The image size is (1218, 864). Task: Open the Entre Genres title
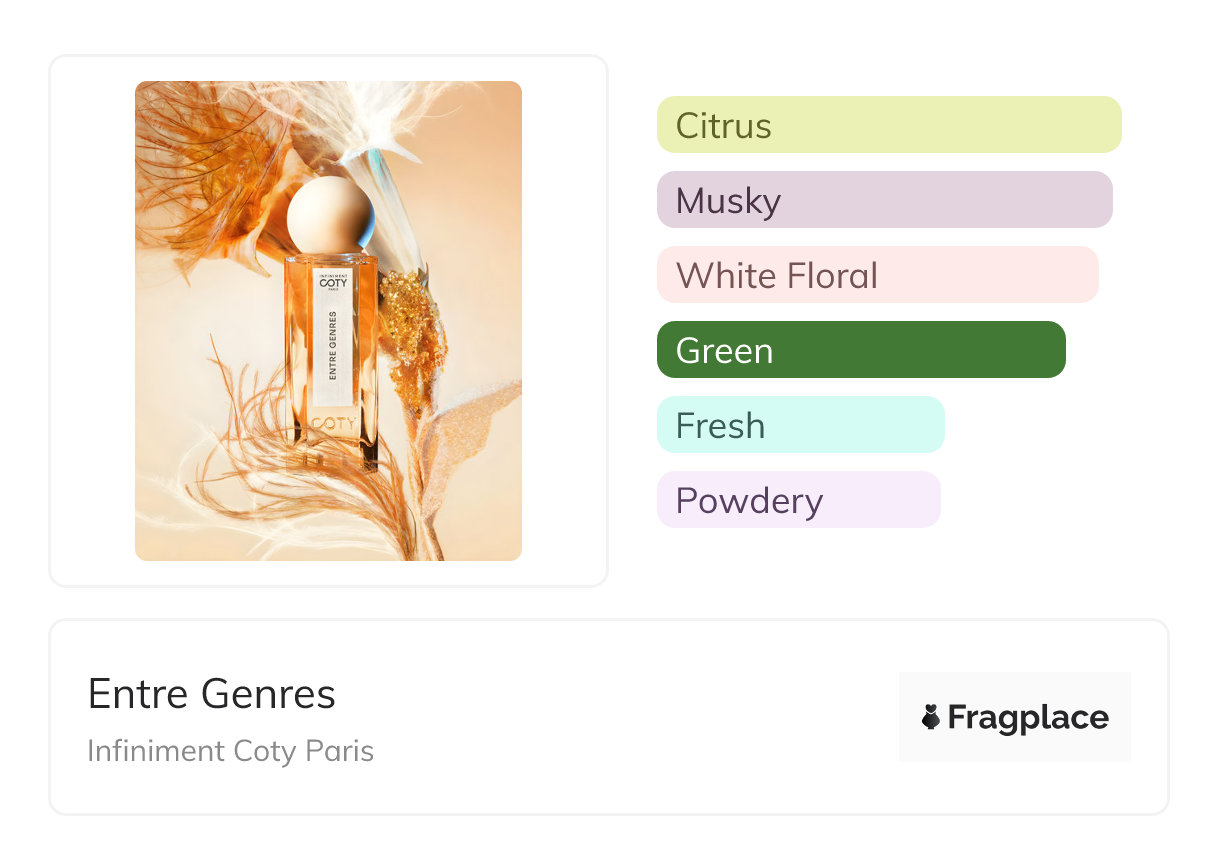pyautogui.click(x=212, y=694)
